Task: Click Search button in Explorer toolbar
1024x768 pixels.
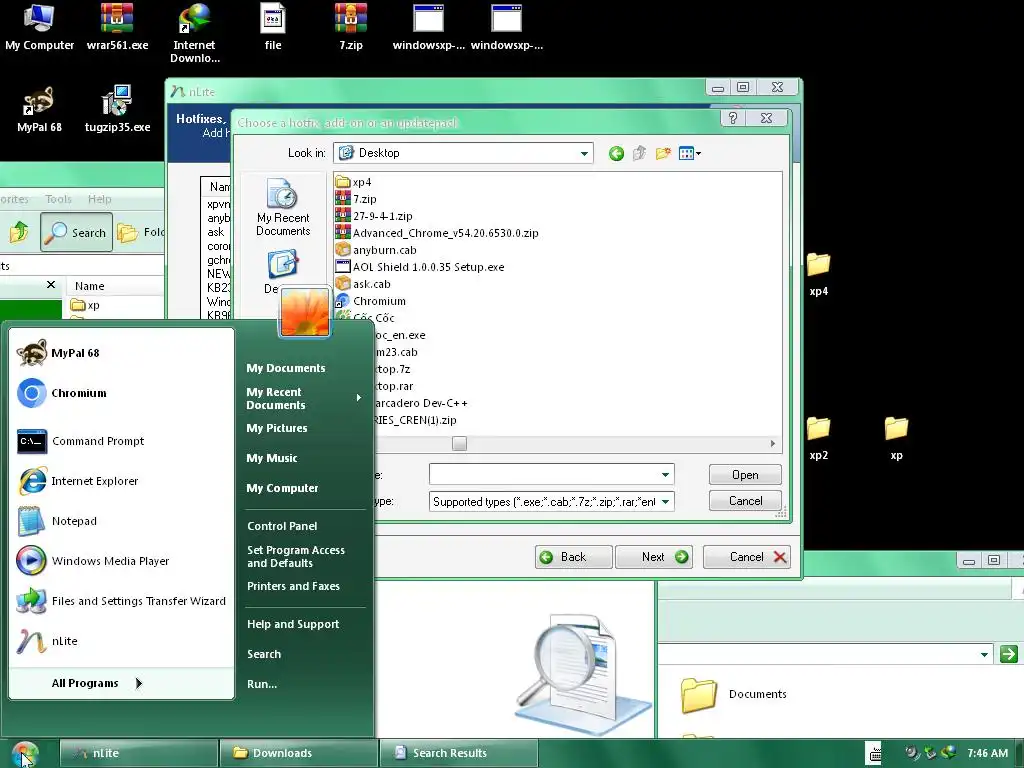Action: pos(76,232)
